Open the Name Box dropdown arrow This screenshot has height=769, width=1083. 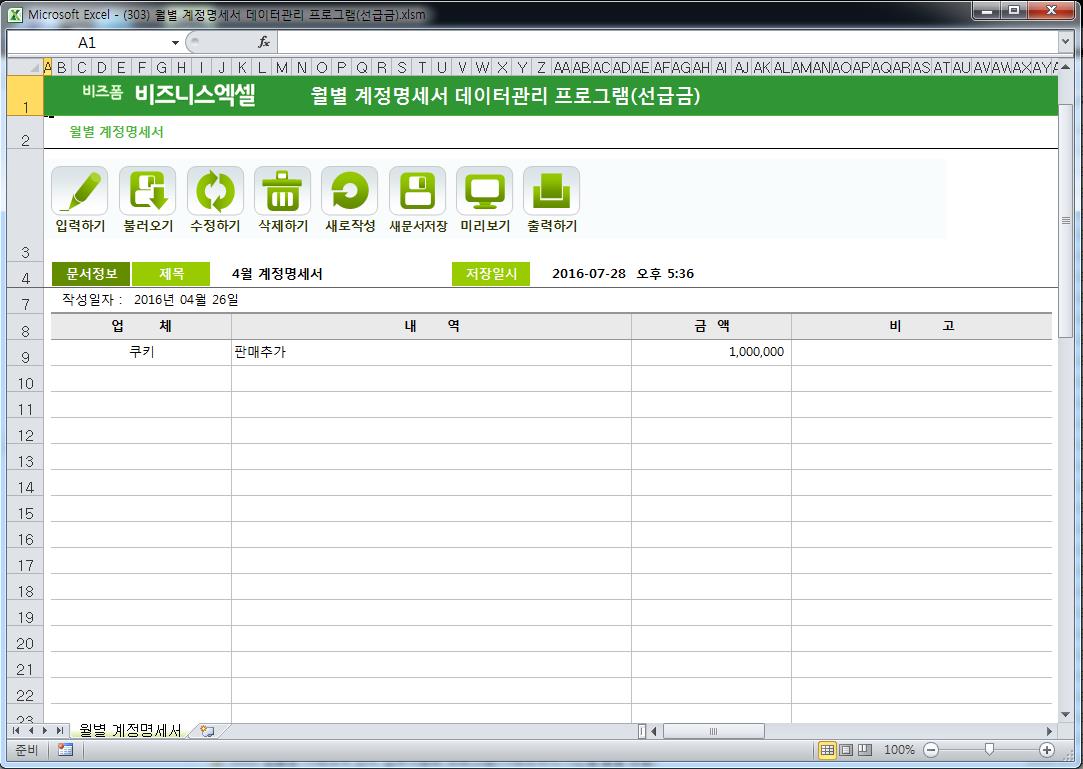pyautogui.click(x=176, y=43)
